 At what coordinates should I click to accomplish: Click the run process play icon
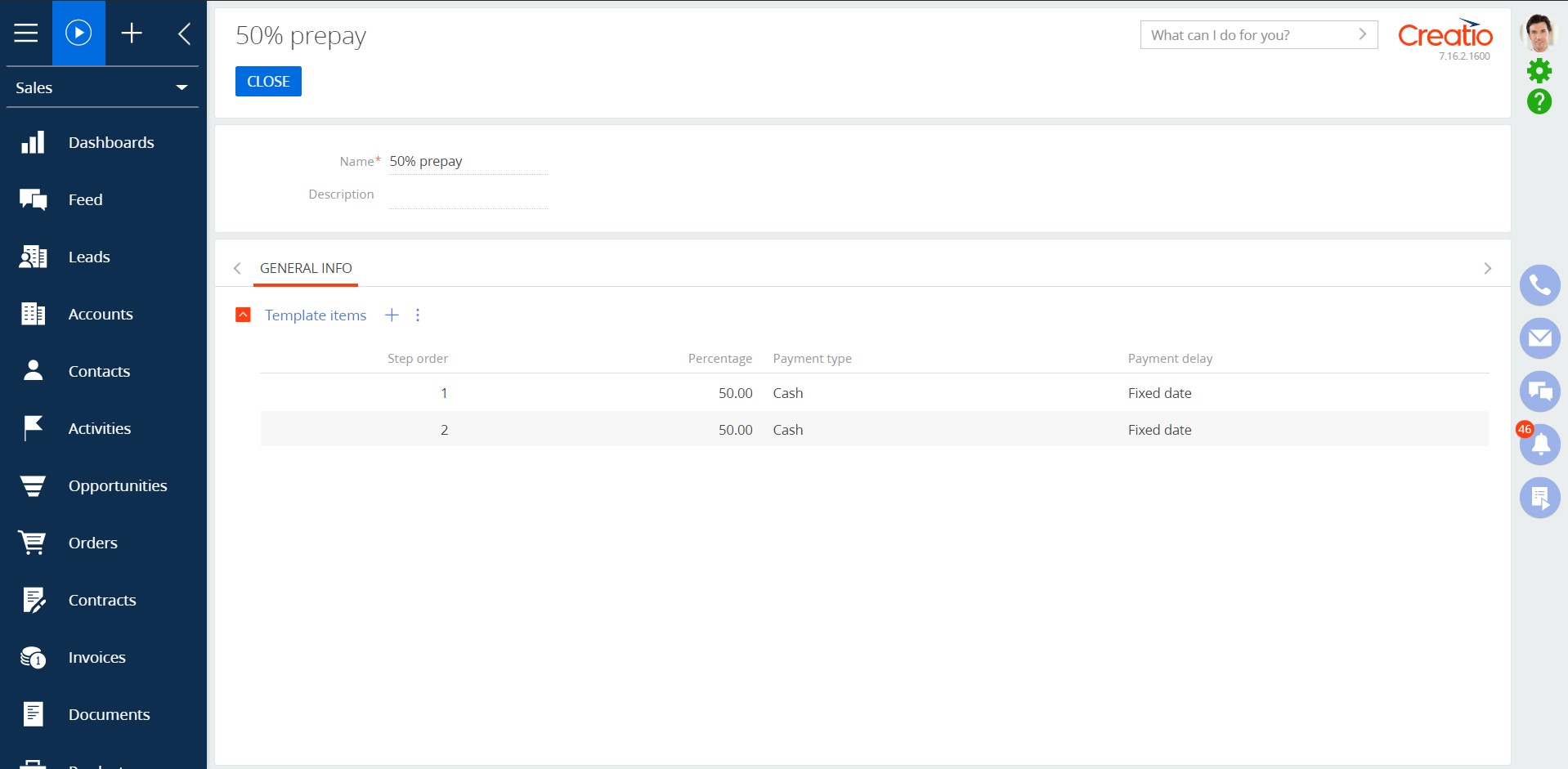[x=78, y=33]
